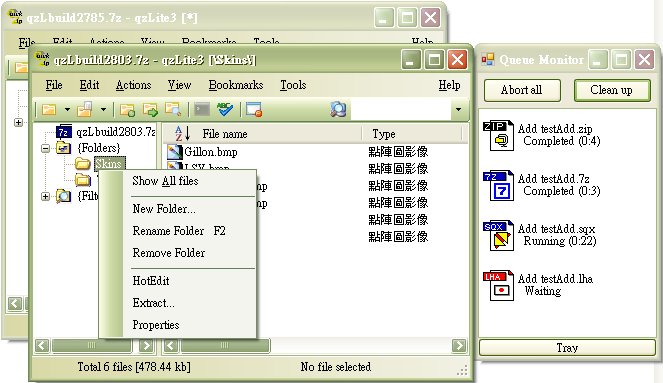
Task: Open the View menu in qzLbuild2803 window
Action: [179, 85]
